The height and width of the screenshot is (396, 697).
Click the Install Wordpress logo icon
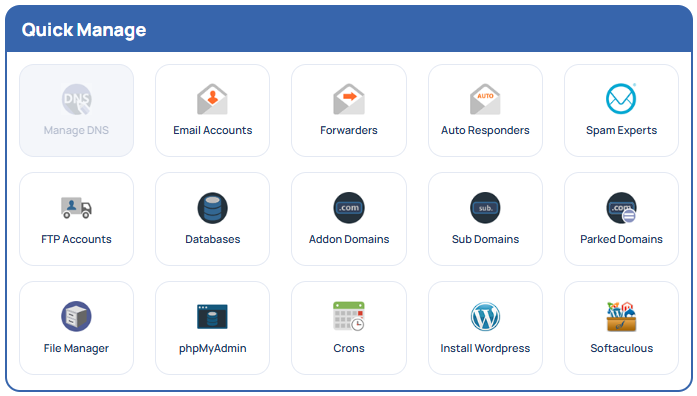pyautogui.click(x=485, y=316)
